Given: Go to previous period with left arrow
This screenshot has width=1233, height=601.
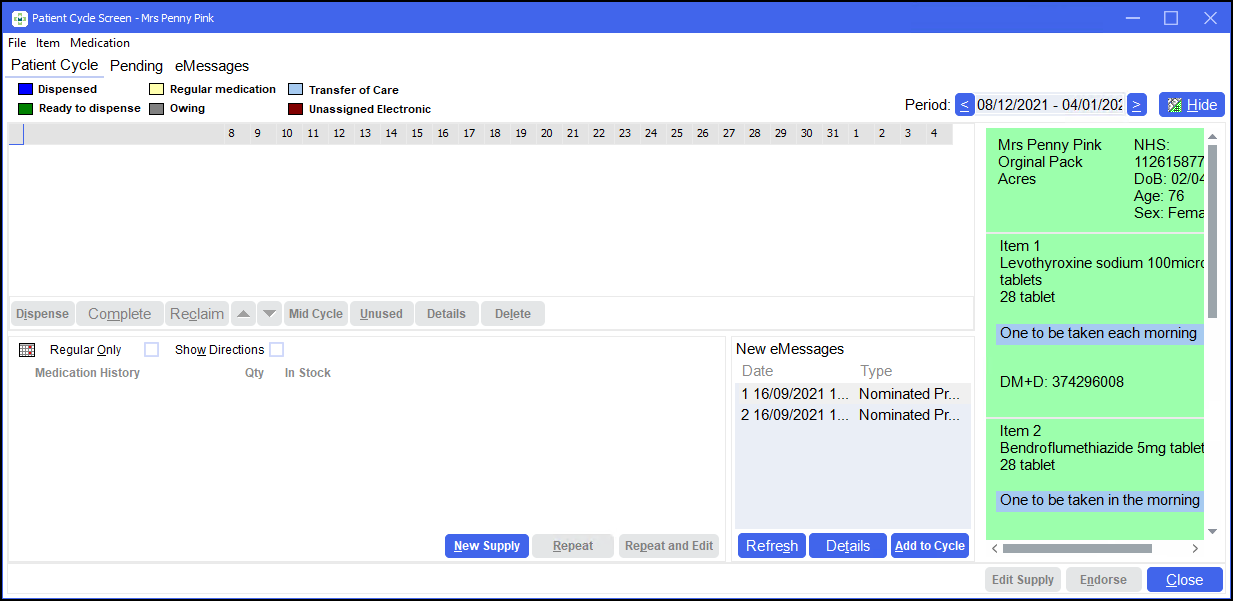Looking at the screenshot, I should coord(965,105).
